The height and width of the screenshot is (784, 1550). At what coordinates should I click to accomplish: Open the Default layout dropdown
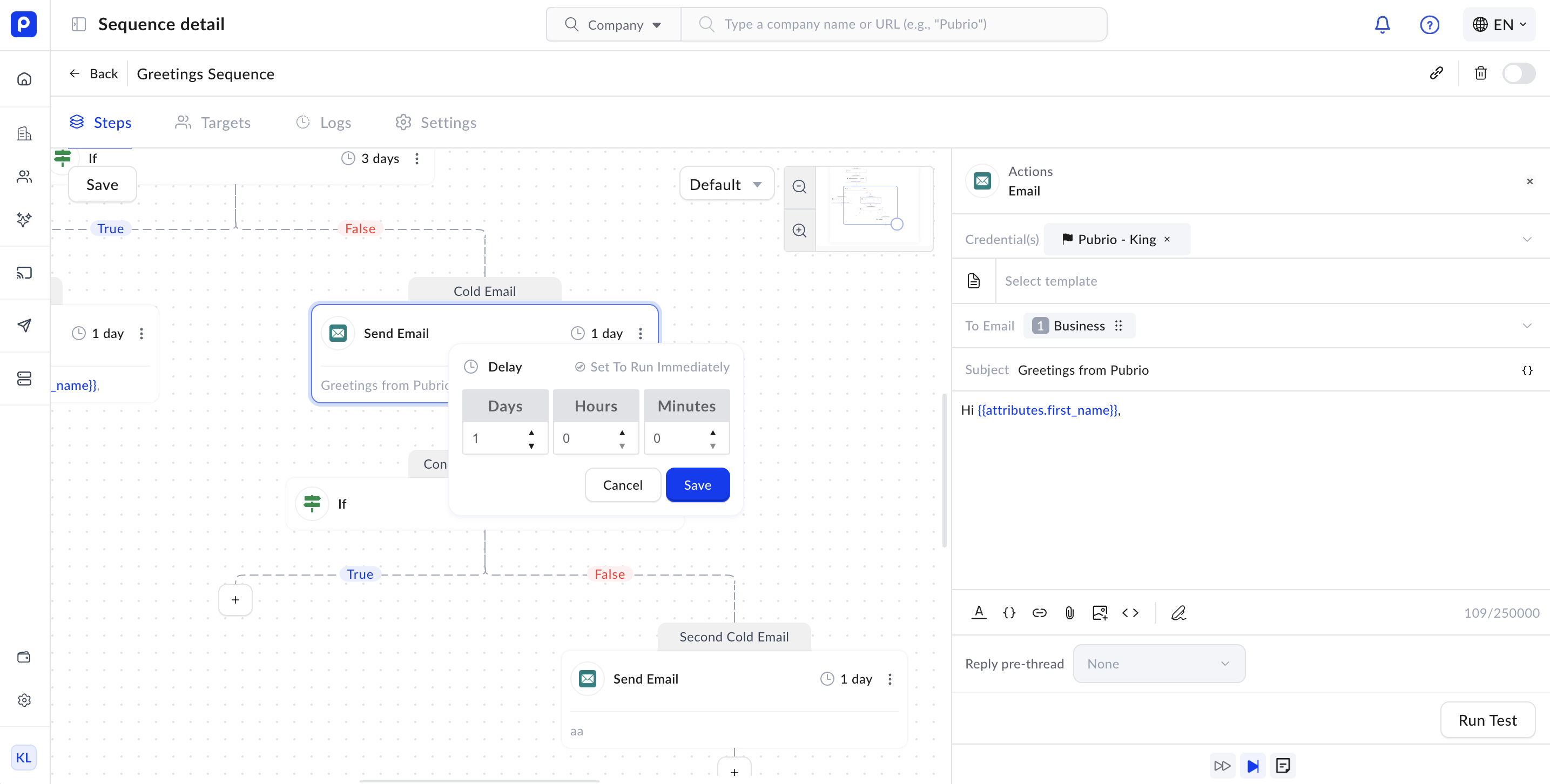click(726, 185)
